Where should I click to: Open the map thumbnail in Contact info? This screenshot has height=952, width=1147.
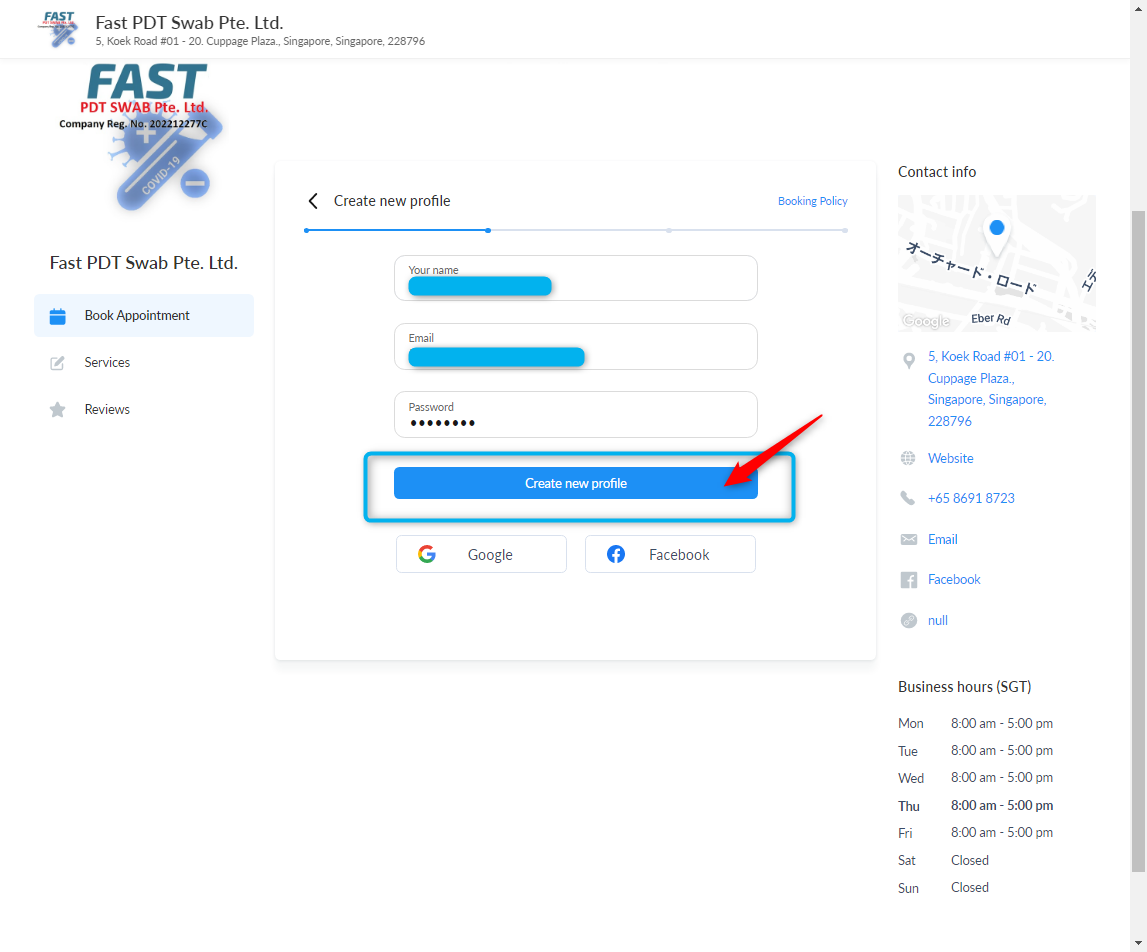point(996,263)
